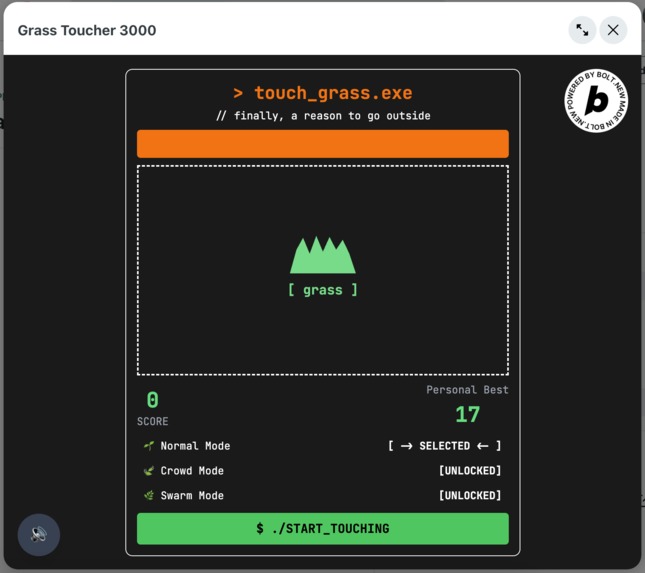Screen dimensions: 645x573
Task: Click the Personal Best value 17
Action: click(x=467, y=415)
